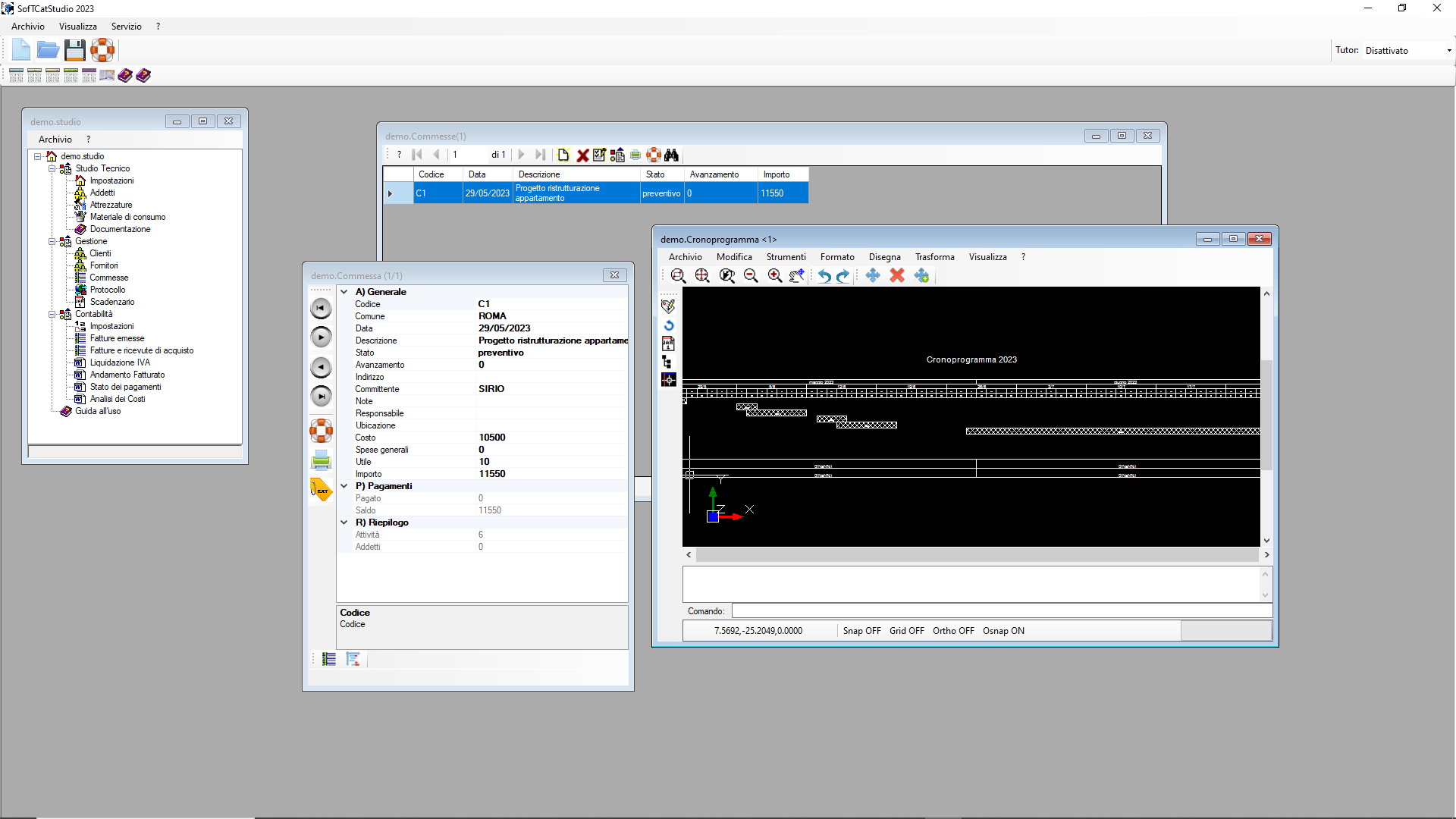Toggle Osnap ON in status bar

pyautogui.click(x=1003, y=631)
